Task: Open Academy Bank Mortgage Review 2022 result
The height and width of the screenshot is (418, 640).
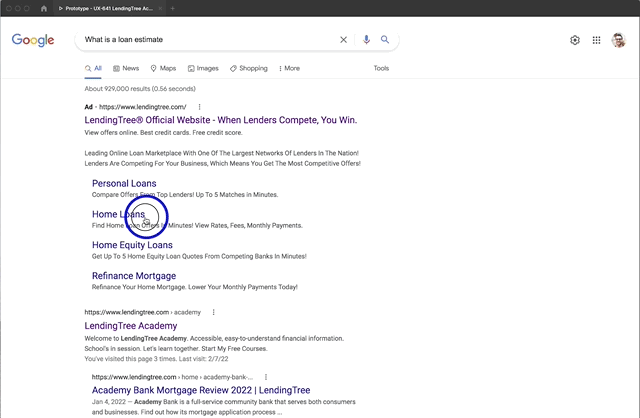Action: (201, 390)
